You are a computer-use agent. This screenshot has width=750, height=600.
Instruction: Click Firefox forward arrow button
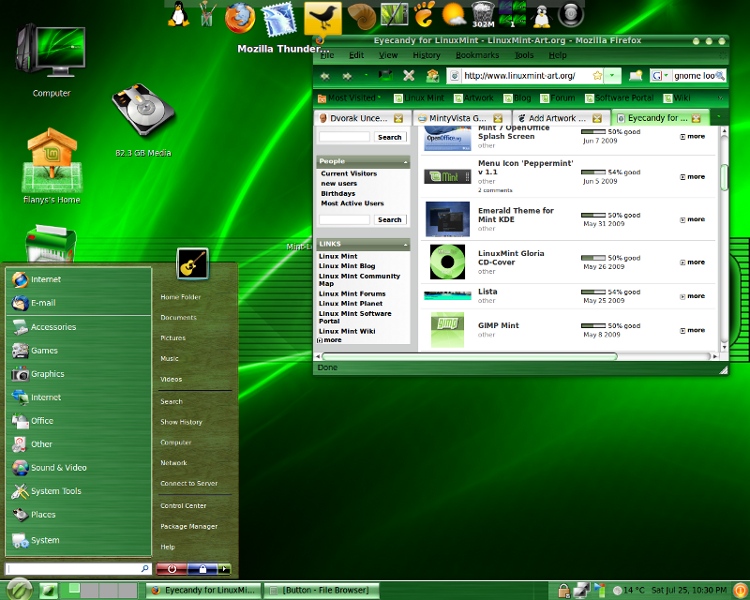[347, 76]
